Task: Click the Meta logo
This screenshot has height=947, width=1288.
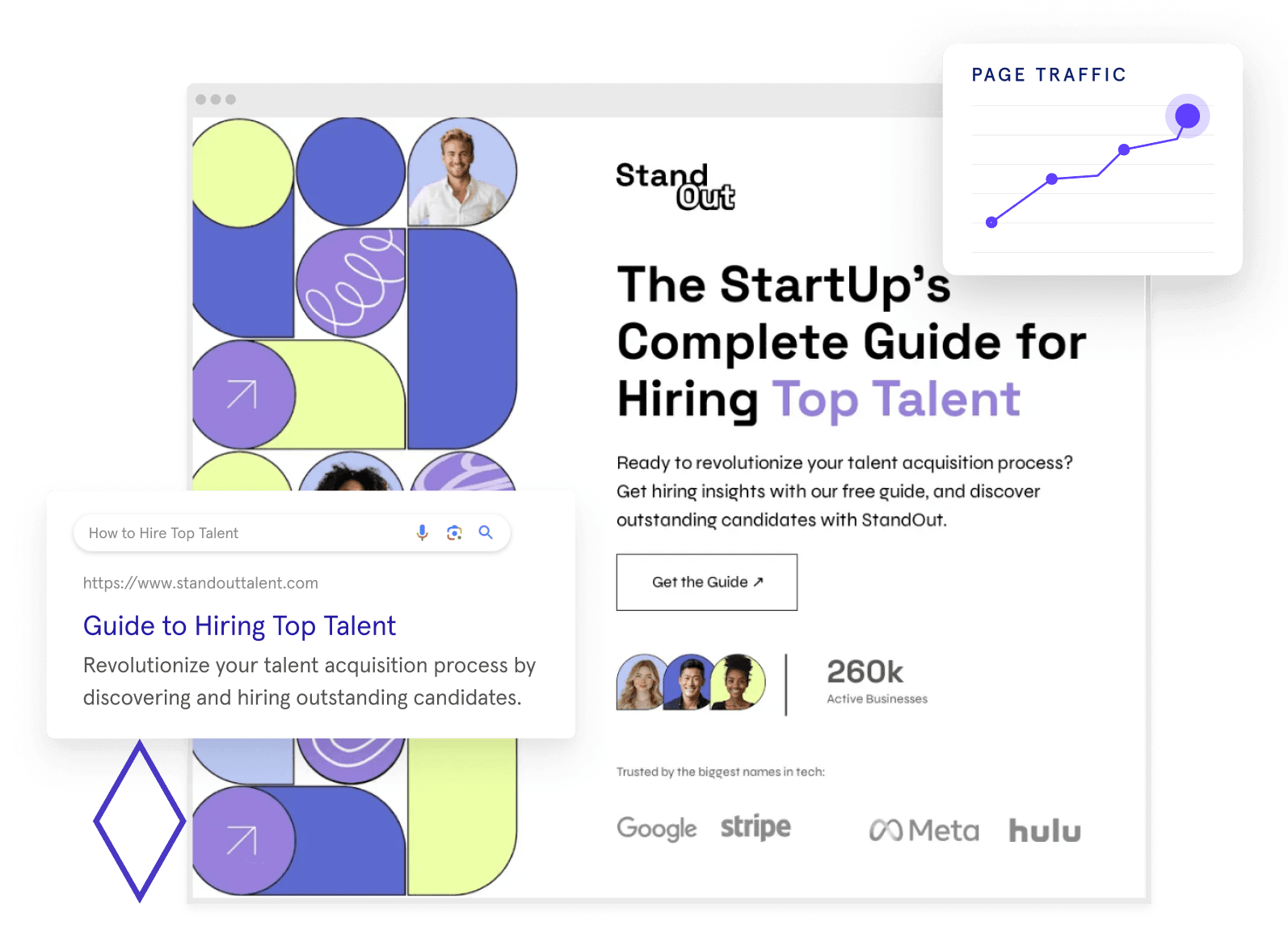Action: [924, 830]
